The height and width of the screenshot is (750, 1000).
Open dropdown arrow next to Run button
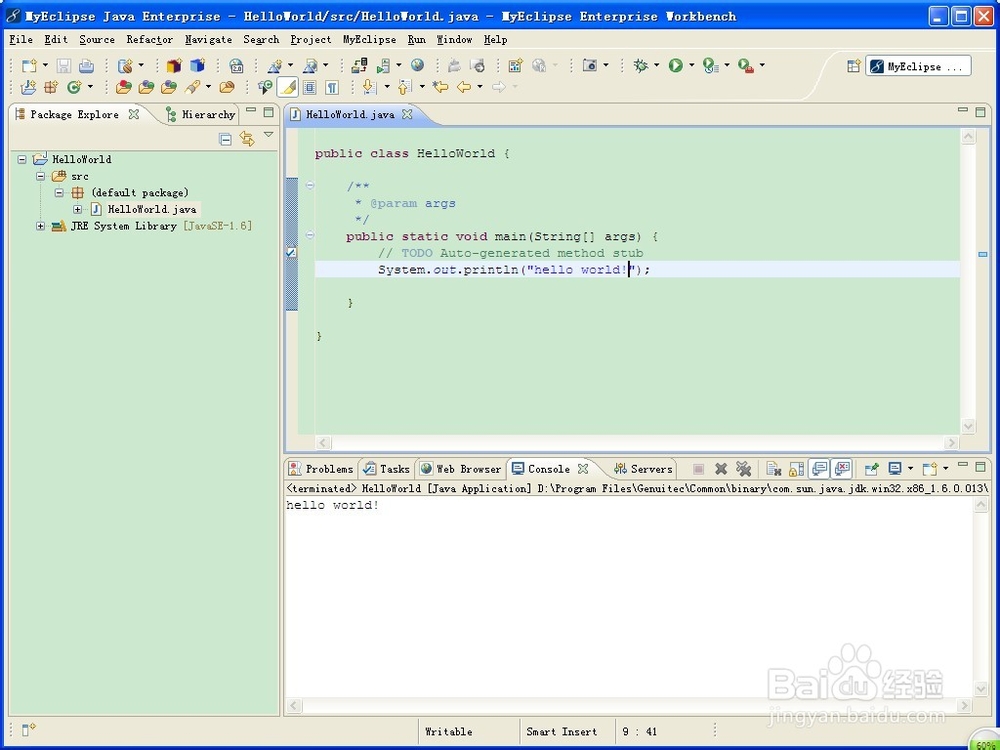pyautogui.click(x=691, y=65)
